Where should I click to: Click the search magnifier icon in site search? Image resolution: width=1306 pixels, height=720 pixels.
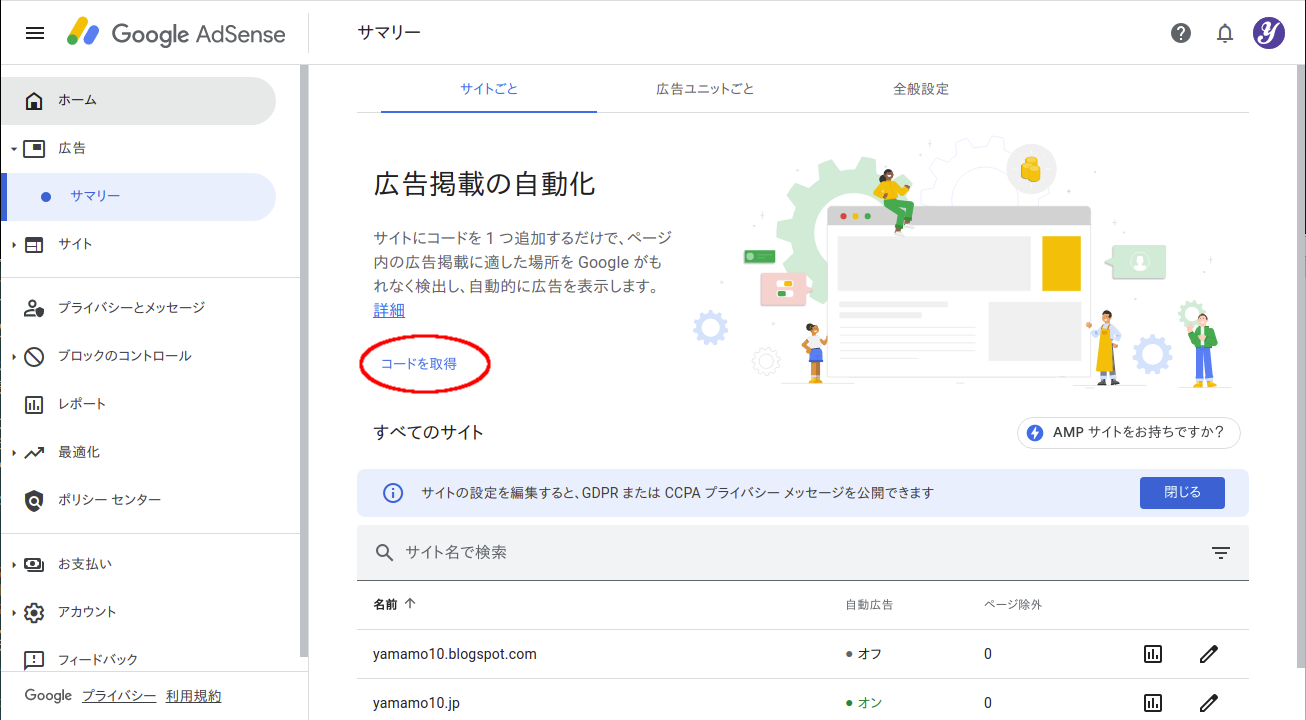pos(385,552)
